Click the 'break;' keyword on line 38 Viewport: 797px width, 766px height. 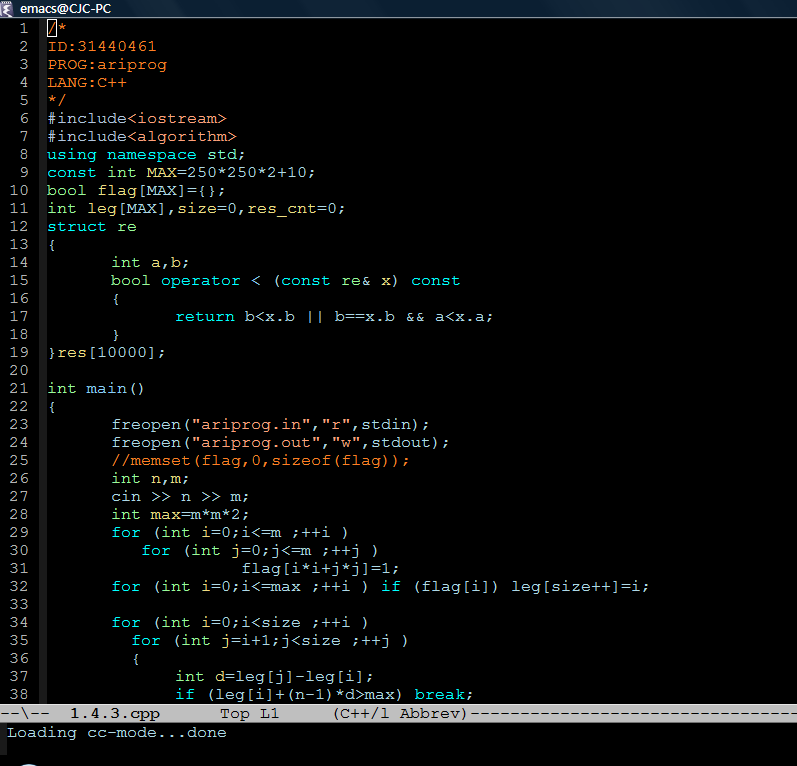443,694
